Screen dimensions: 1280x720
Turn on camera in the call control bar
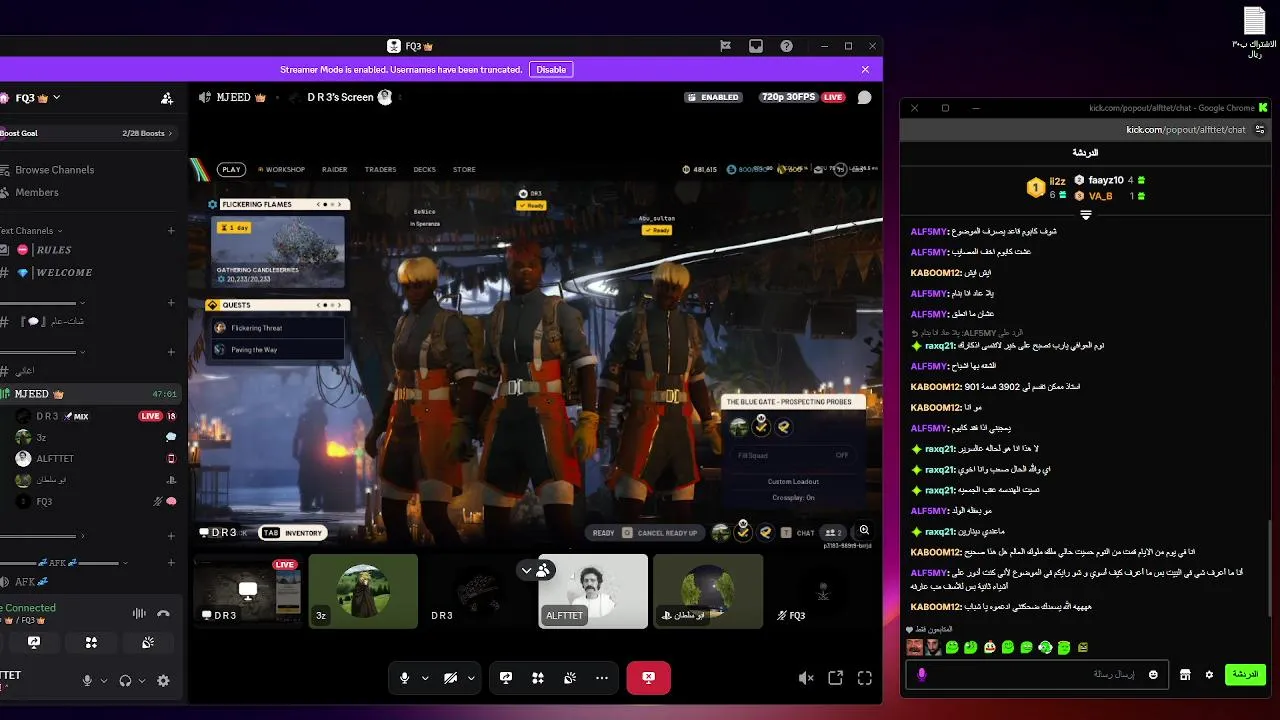click(451, 678)
